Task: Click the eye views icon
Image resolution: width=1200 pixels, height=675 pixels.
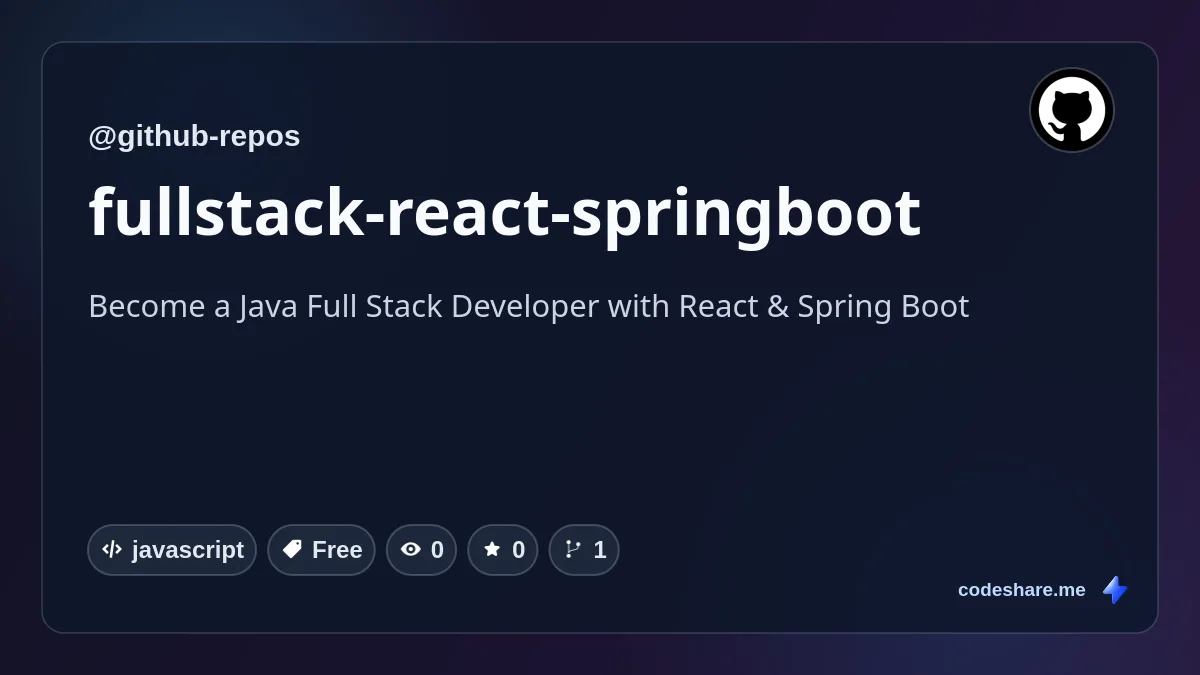Action: coord(411,549)
